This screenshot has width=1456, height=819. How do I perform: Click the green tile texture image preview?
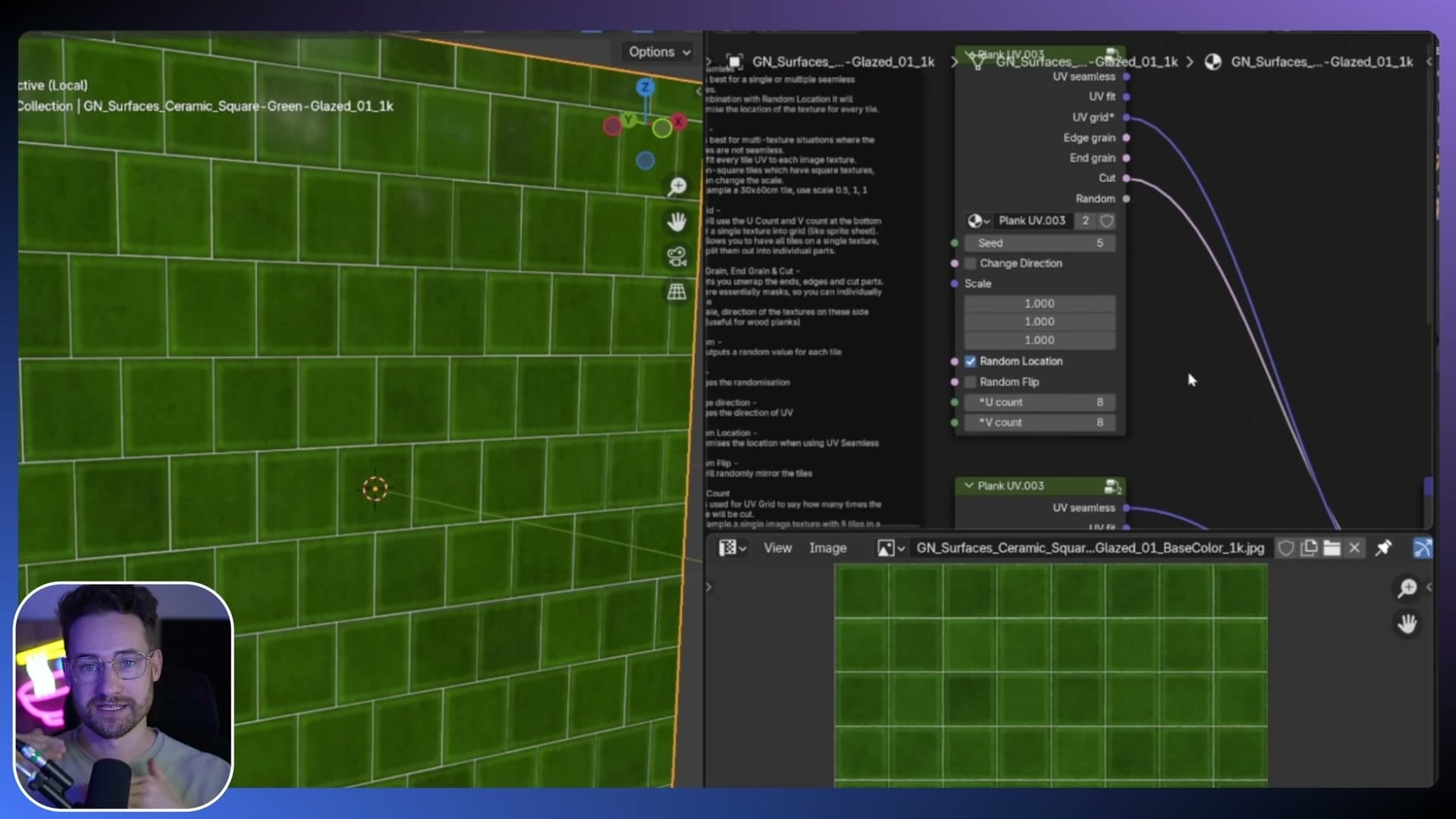click(x=1051, y=675)
